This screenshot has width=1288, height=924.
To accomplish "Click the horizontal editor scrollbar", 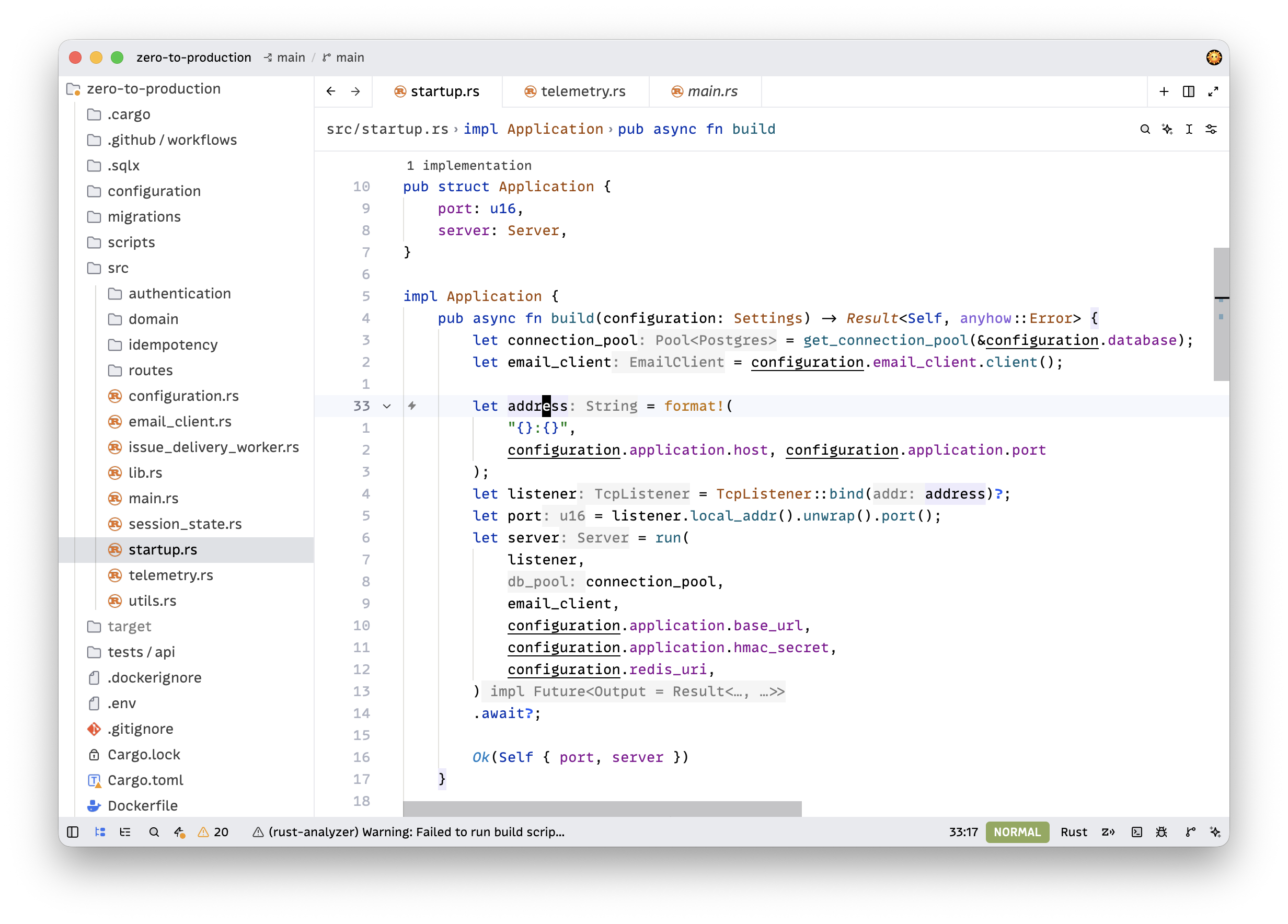I will pos(602,808).
